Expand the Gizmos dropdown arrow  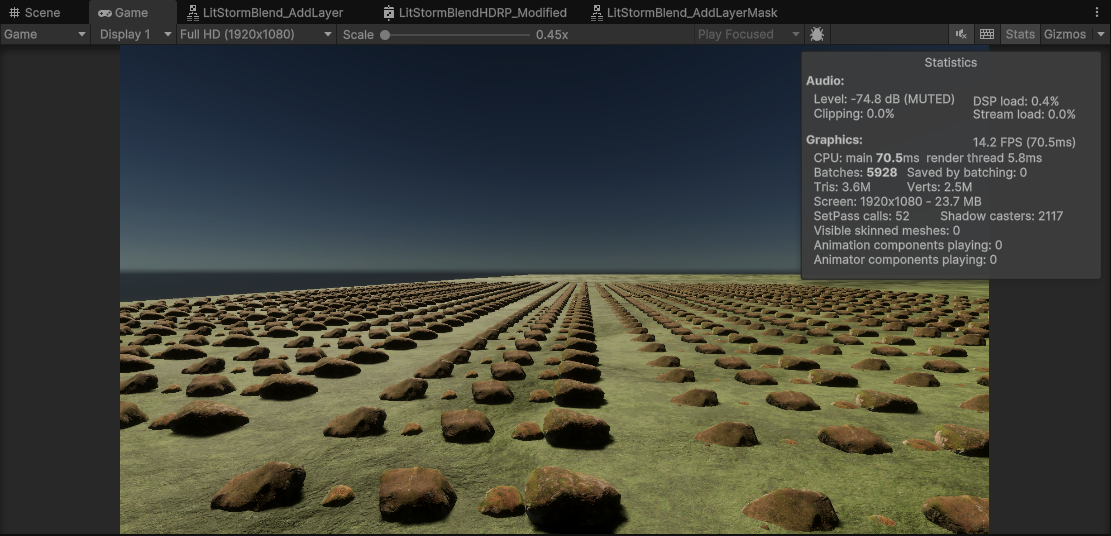tap(1101, 34)
